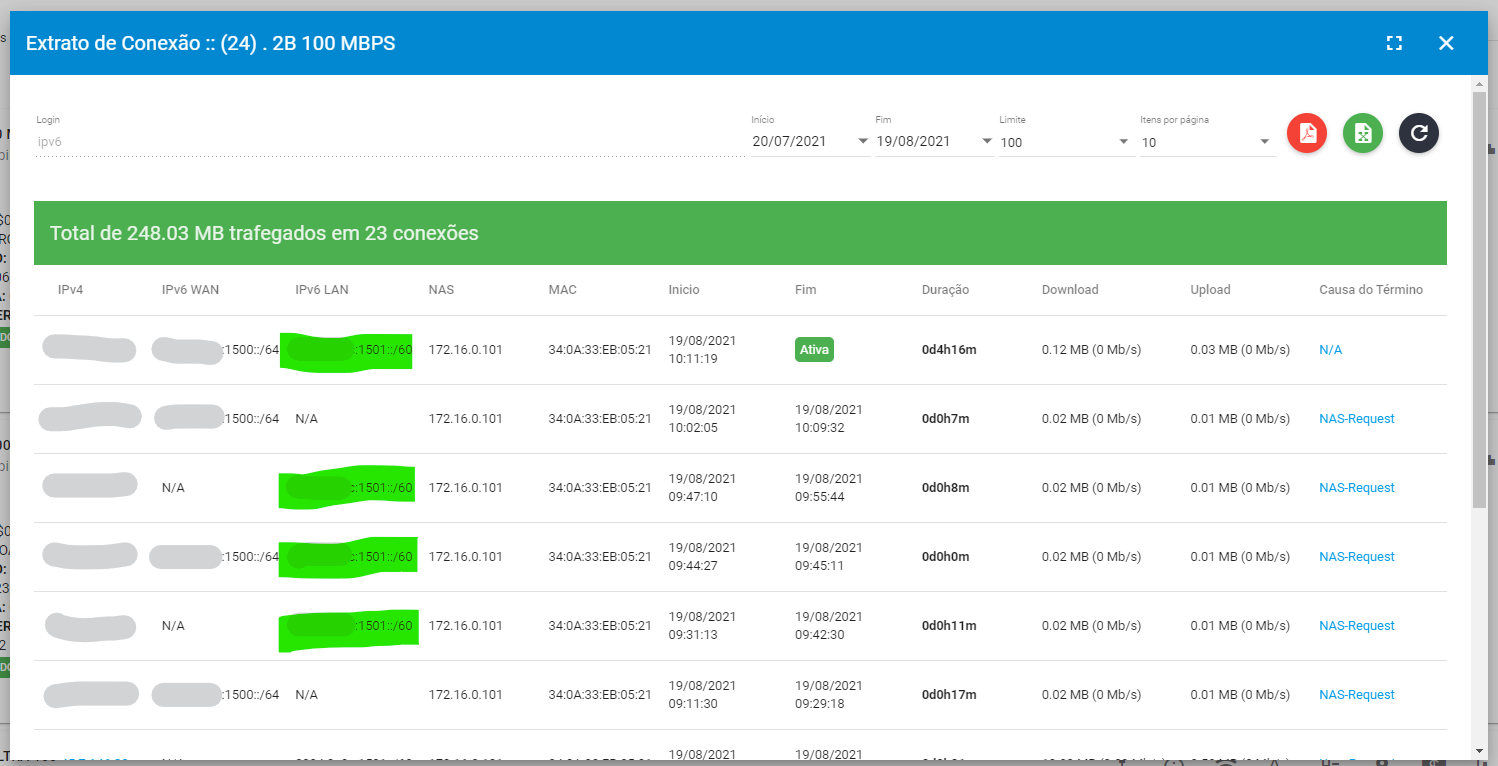1498x766 pixels.
Task: Open NAS-Request link for the 10:02:05 connection
Action: pyautogui.click(x=1357, y=419)
